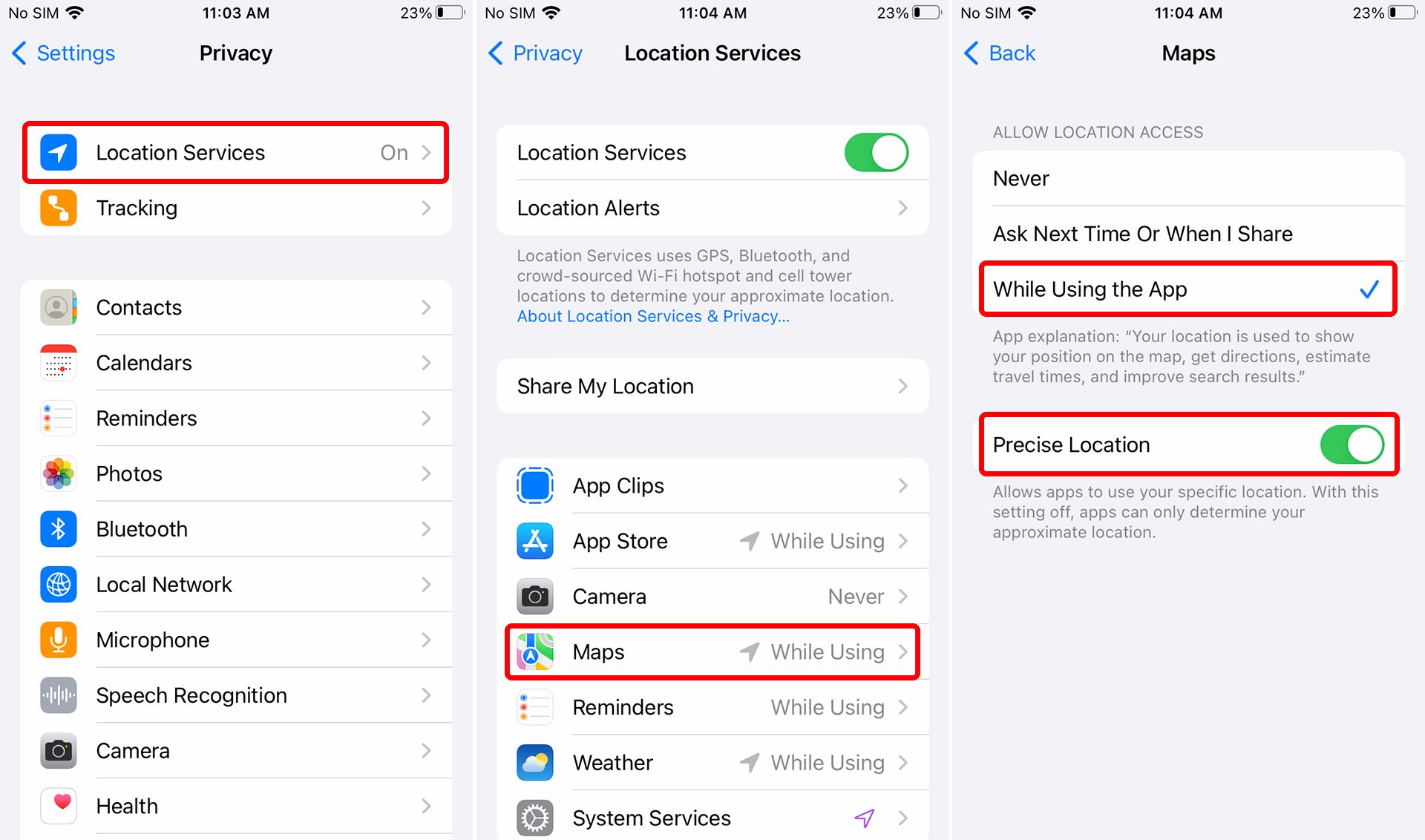Toggle the Location Services switch off
Viewport: 1425px width, 840px height.
(x=877, y=153)
